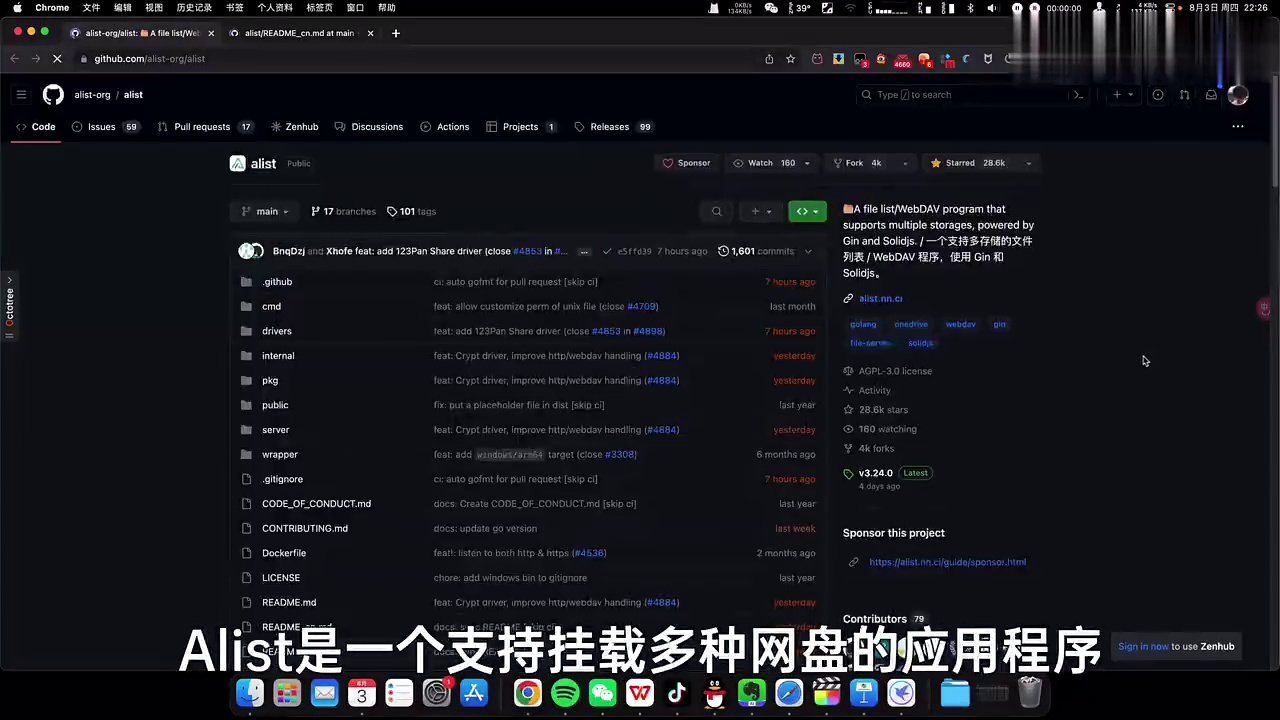Open the Dockerfile file

[x=284, y=553]
